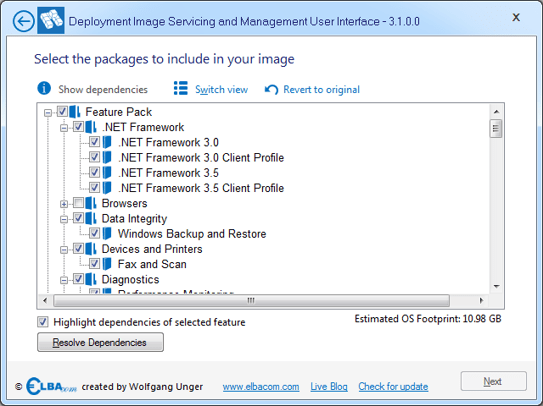Uncheck .NET Framework 3.0 Client Profile checkbox

click(95, 157)
